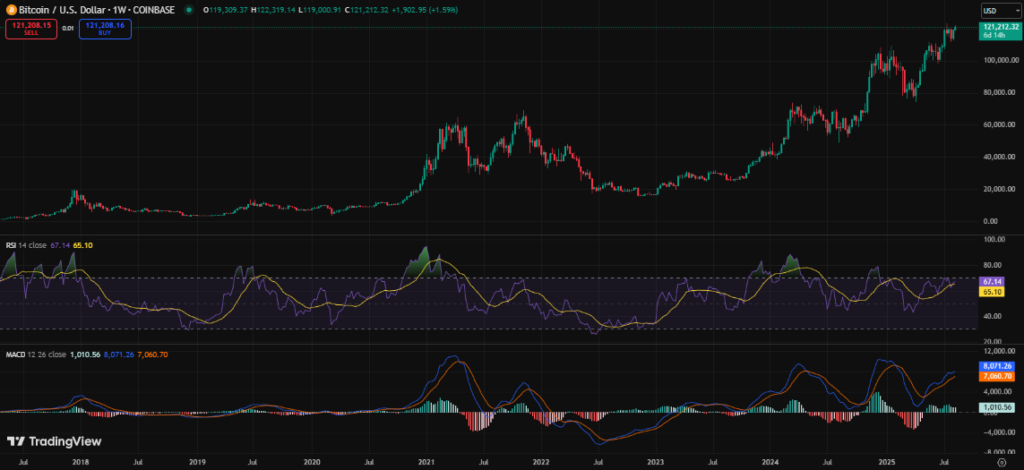Click the low price L119,000.91 in header
The image size is (1024, 470).
321,10
